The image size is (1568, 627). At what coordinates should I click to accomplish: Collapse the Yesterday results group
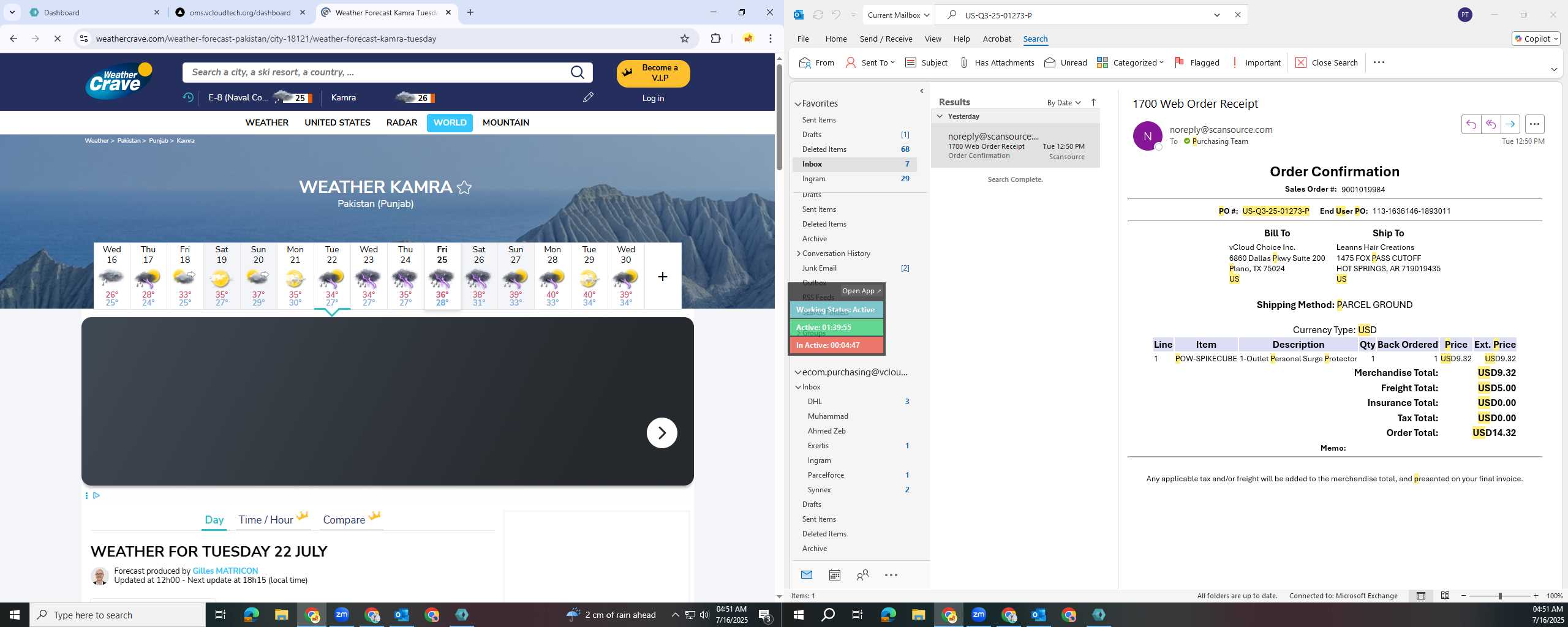point(940,116)
